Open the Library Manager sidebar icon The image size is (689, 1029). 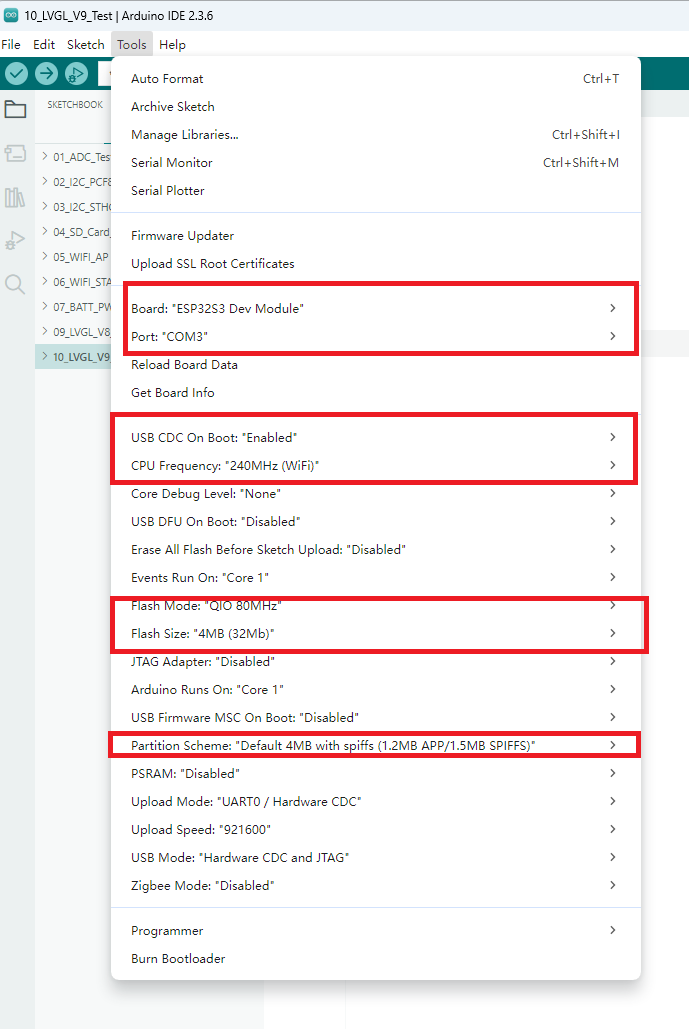(15, 198)
